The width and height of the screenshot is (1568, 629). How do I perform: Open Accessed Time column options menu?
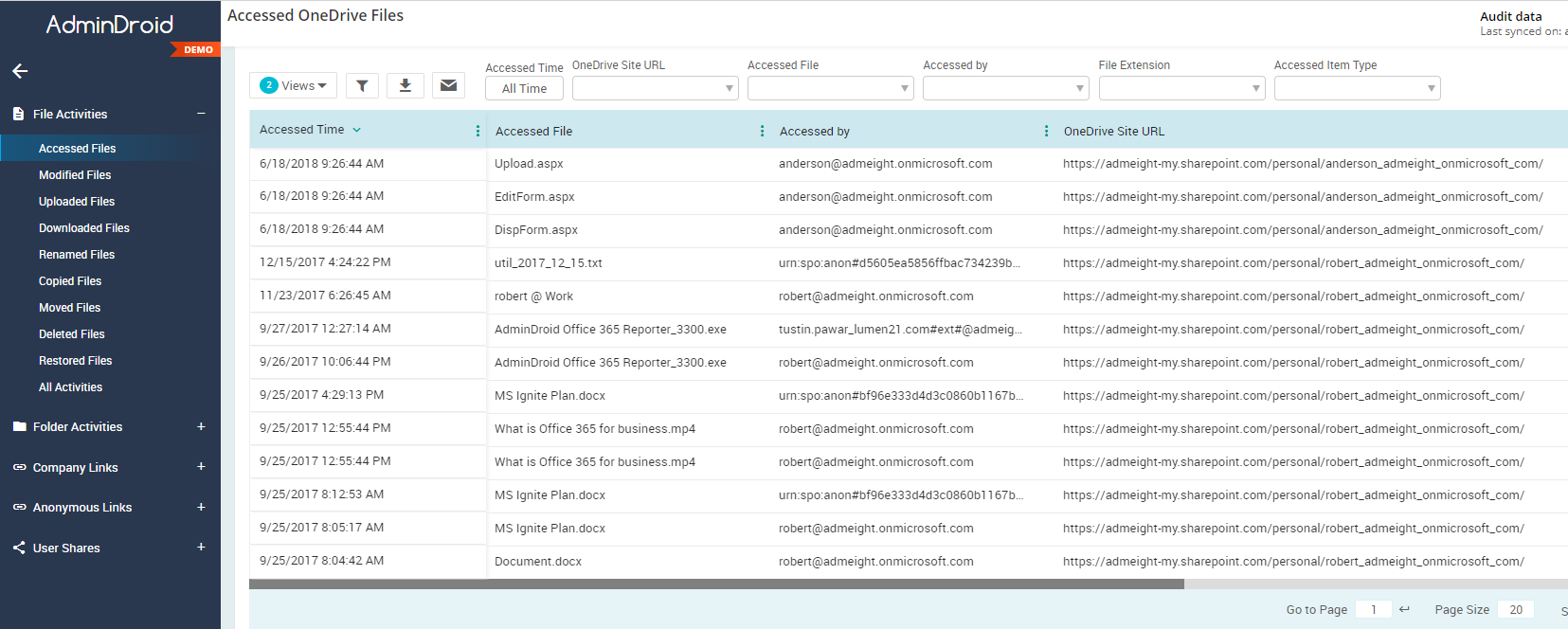point(478,132)
